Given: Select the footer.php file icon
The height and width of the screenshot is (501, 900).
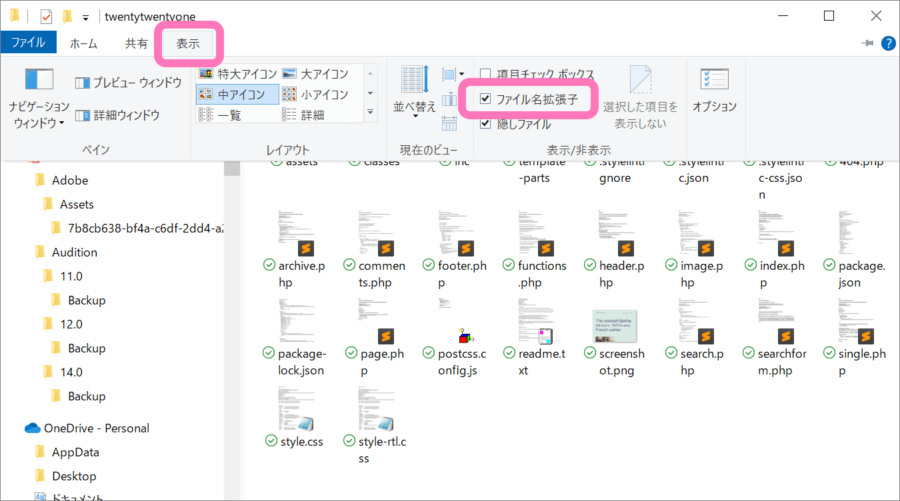Looking at the screenshot, I should pos(456,233).
